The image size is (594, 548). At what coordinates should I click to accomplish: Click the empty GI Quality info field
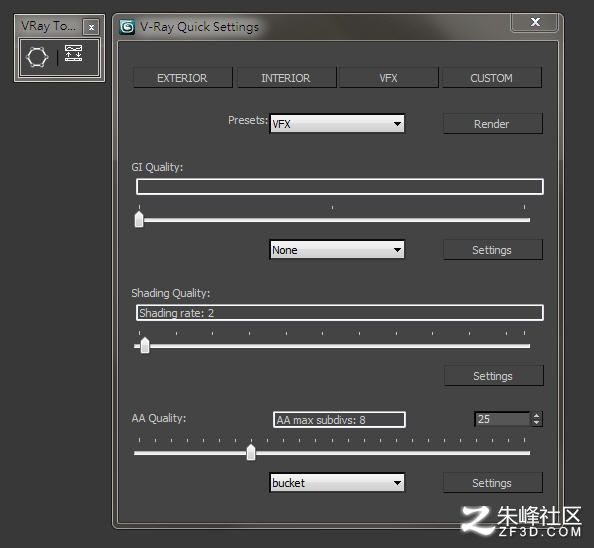(340, 187)
